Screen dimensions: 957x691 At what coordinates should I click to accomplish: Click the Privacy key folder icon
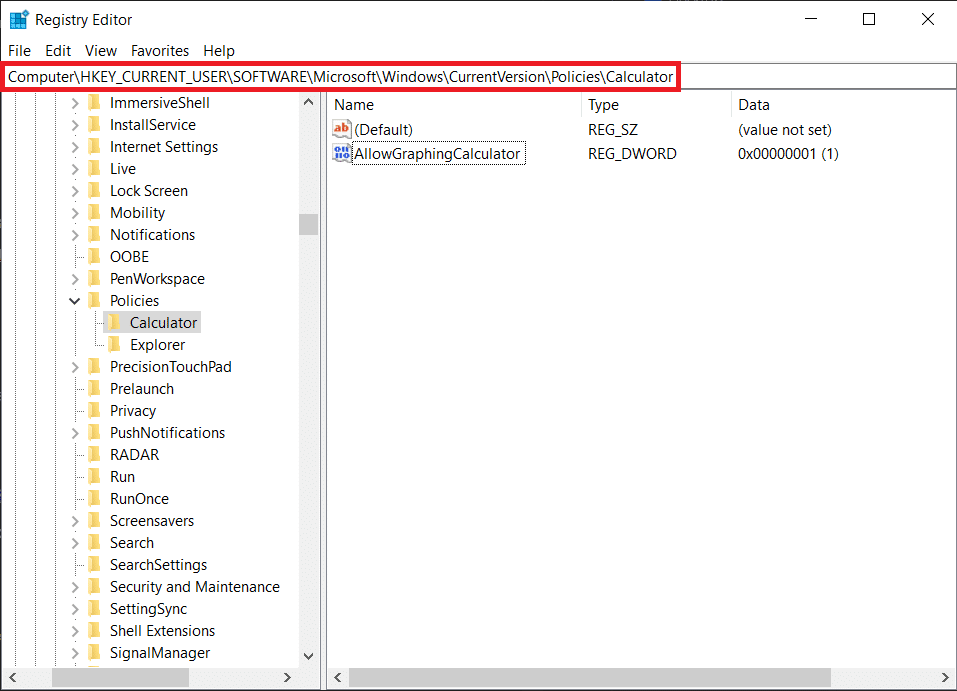(94, 411)
